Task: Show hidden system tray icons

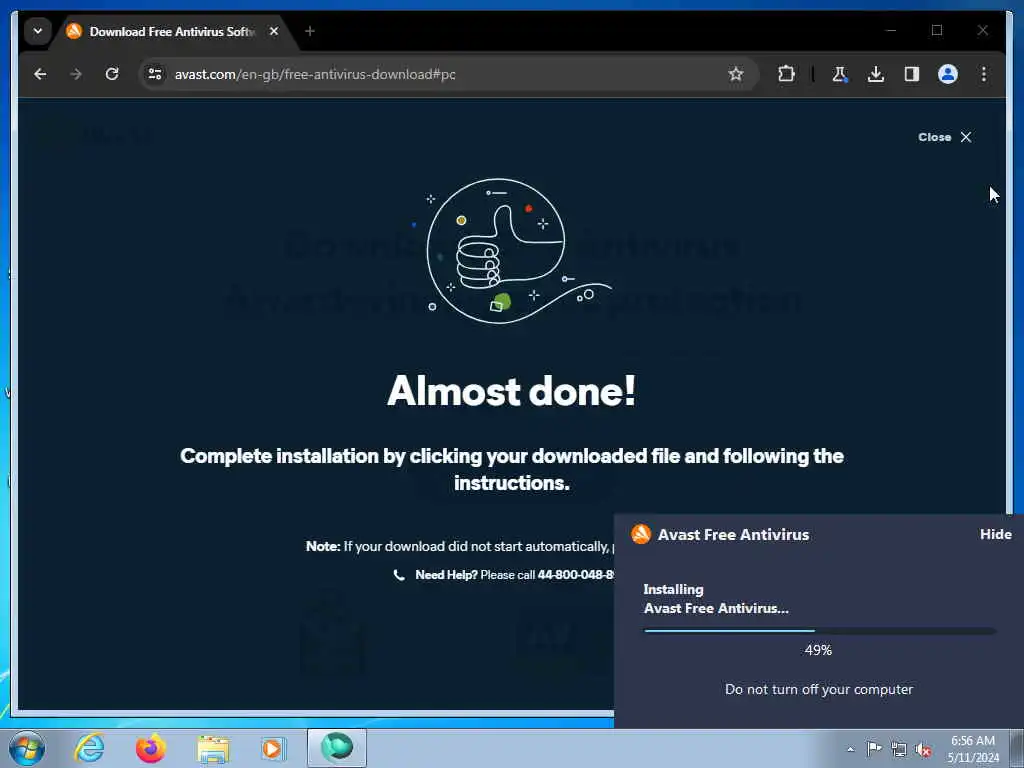Action: tap(850, 749)
